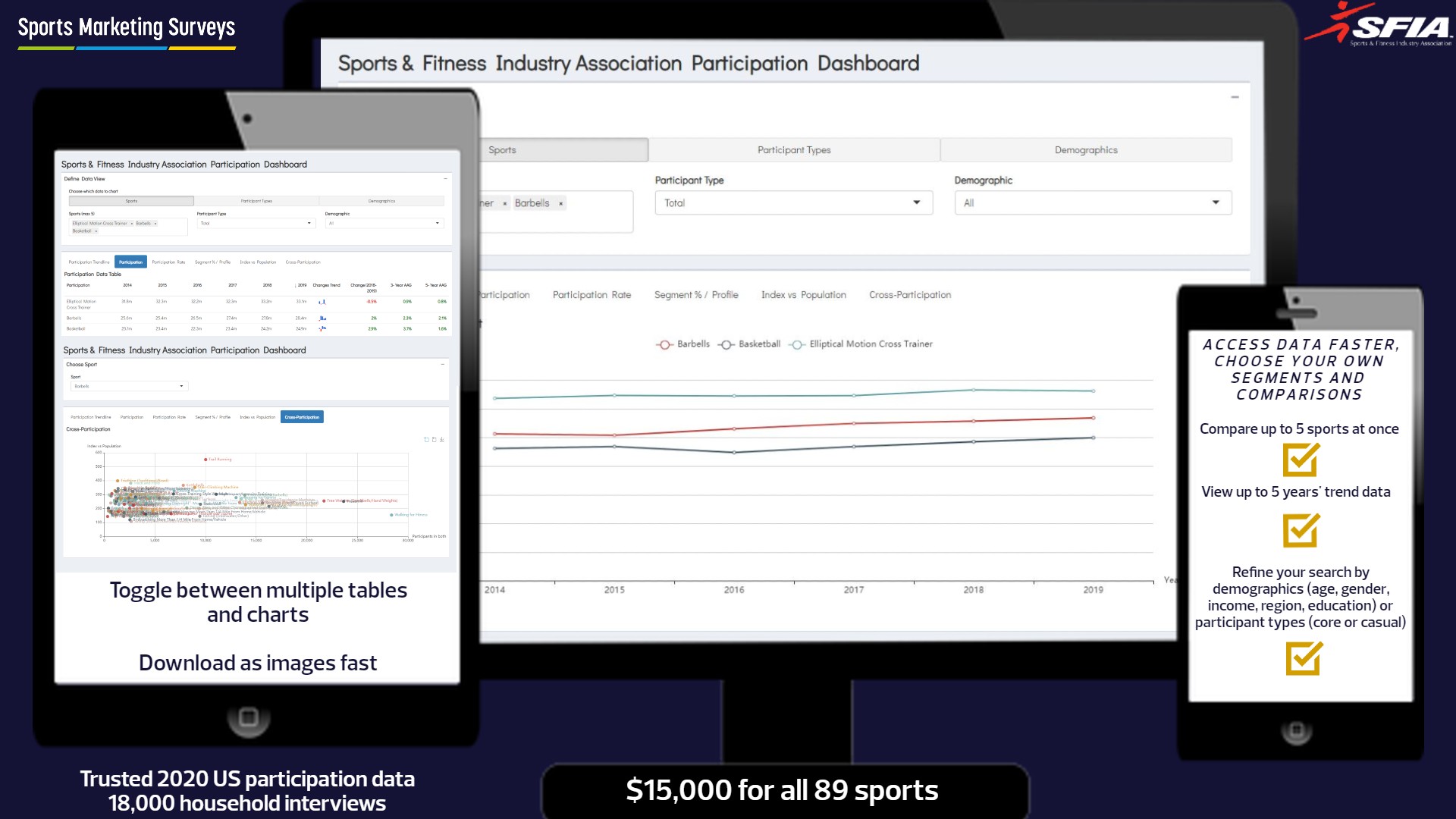
Task: Click the Changes Trend column header
Action: click(326, 286)
